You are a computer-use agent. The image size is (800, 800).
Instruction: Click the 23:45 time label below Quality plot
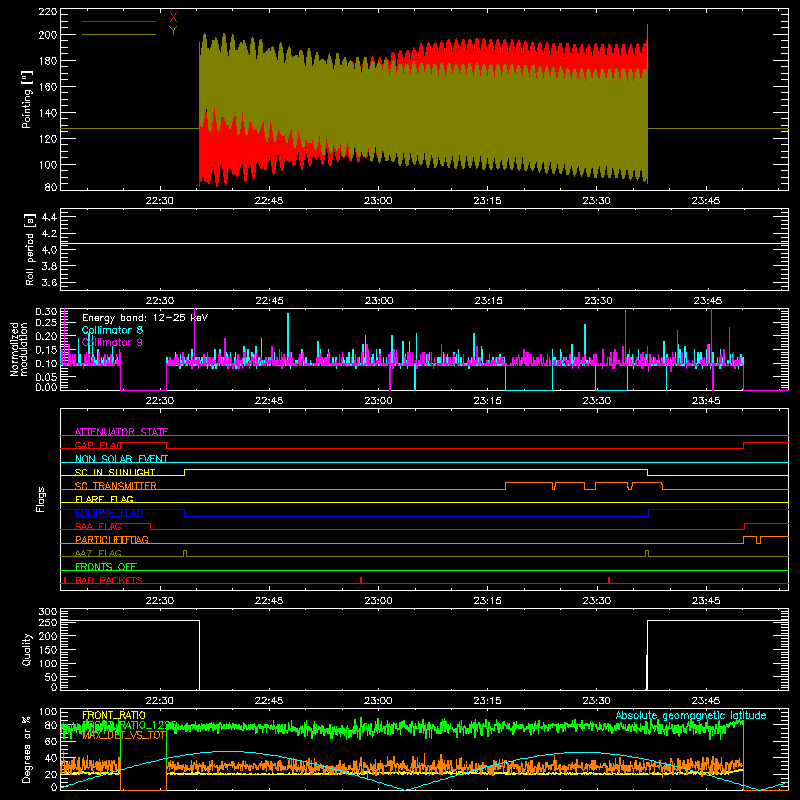pyautogui.click(x=706, y=701)
